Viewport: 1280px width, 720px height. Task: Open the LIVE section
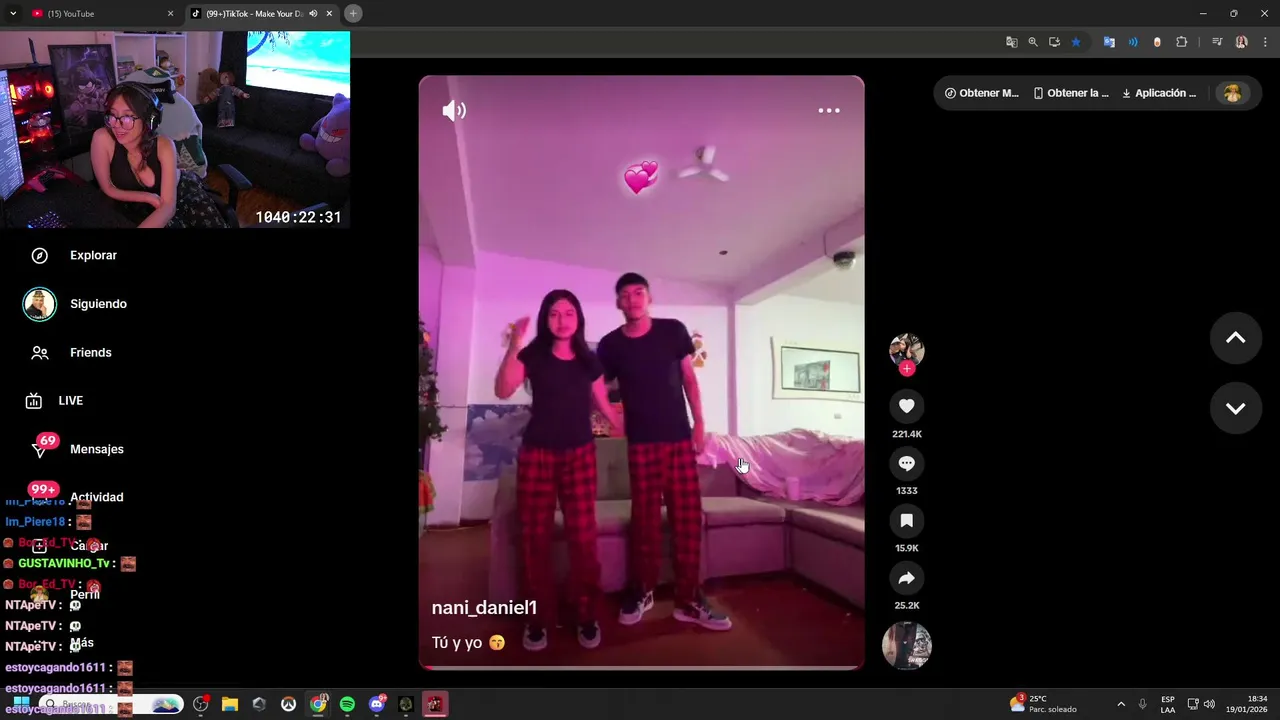pyautogui.click(x=70, y=401)
